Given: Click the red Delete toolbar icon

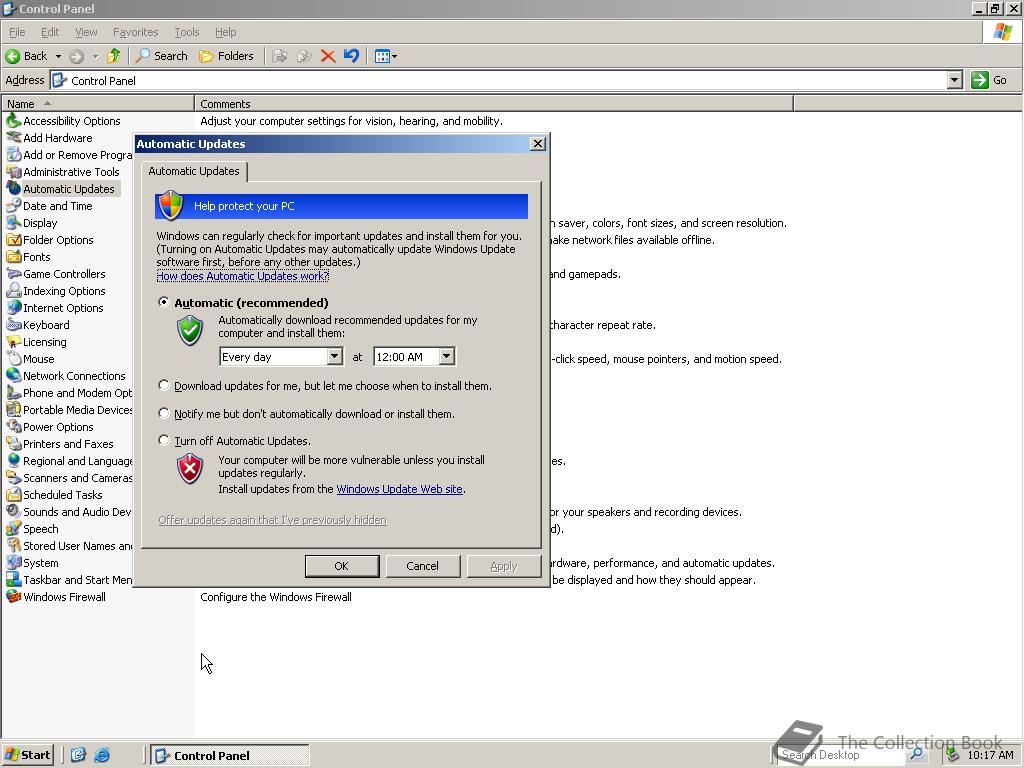Looking at the screenshot, I should point(328,56).
